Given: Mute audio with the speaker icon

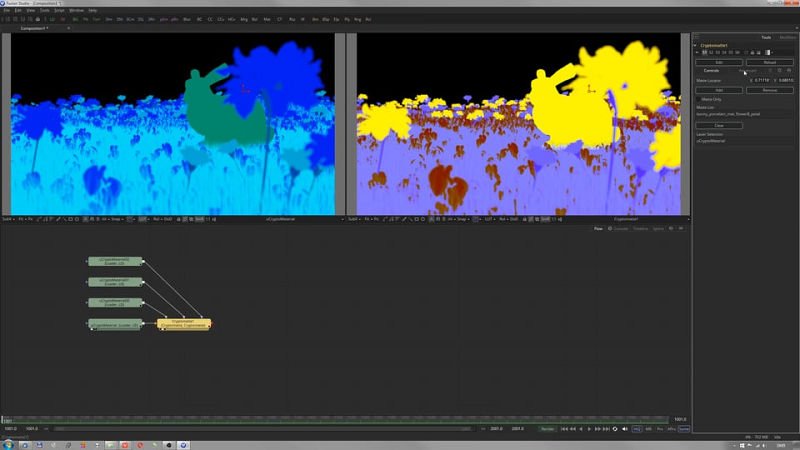Looking at the screenshot, I should pyautogui.click(x=626, y=428).
